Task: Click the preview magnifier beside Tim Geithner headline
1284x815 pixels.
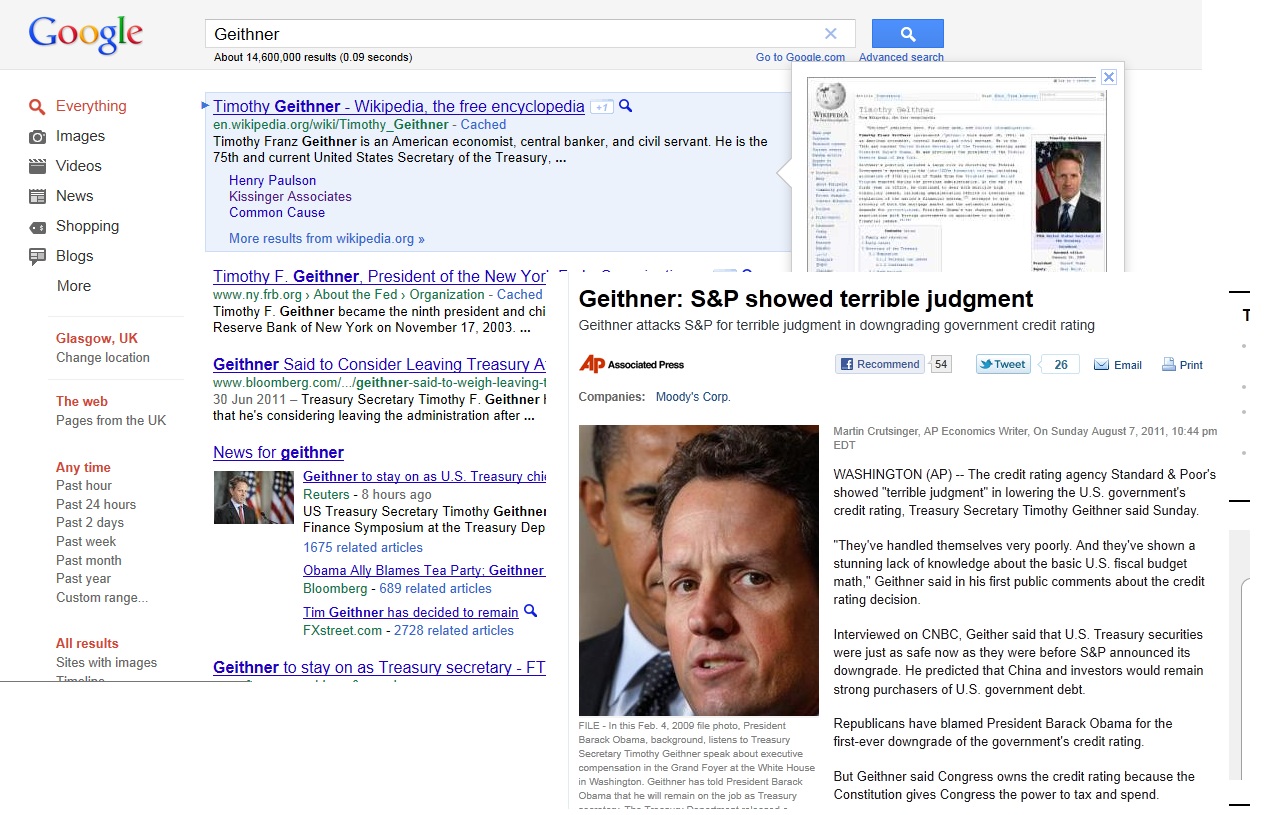Action: 531,612
